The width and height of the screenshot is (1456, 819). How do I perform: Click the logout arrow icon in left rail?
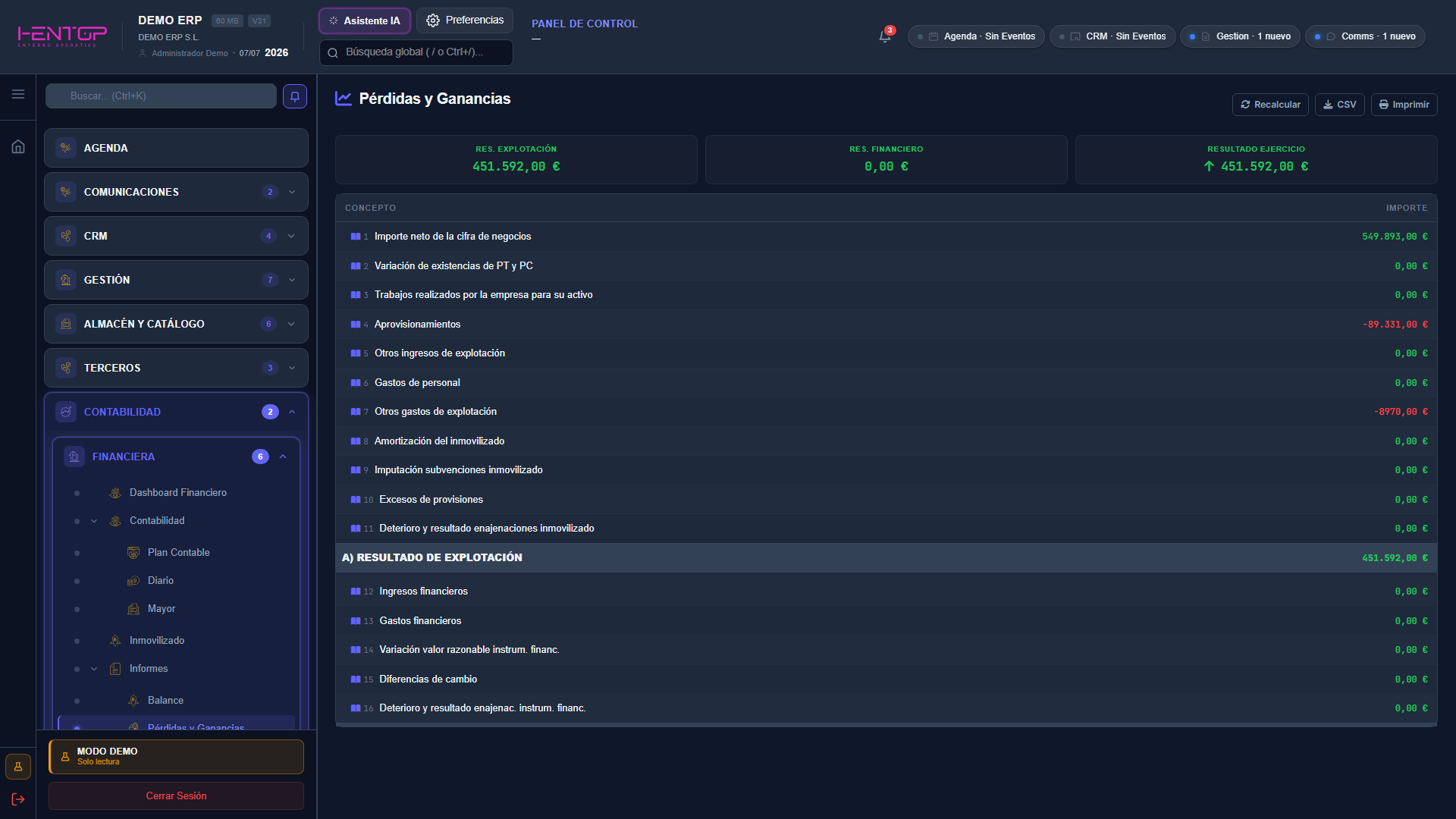(x=18, y=799)
